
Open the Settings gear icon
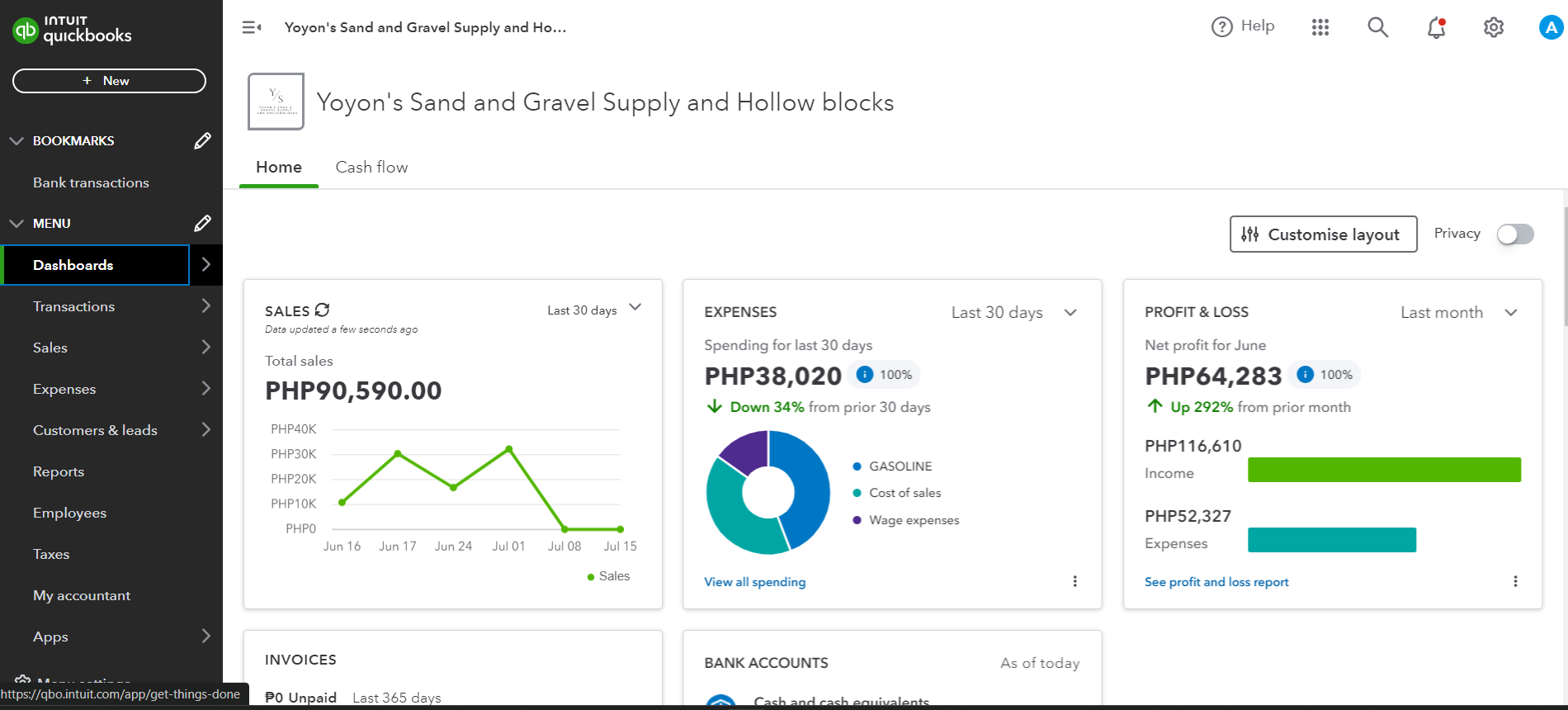1493,27
